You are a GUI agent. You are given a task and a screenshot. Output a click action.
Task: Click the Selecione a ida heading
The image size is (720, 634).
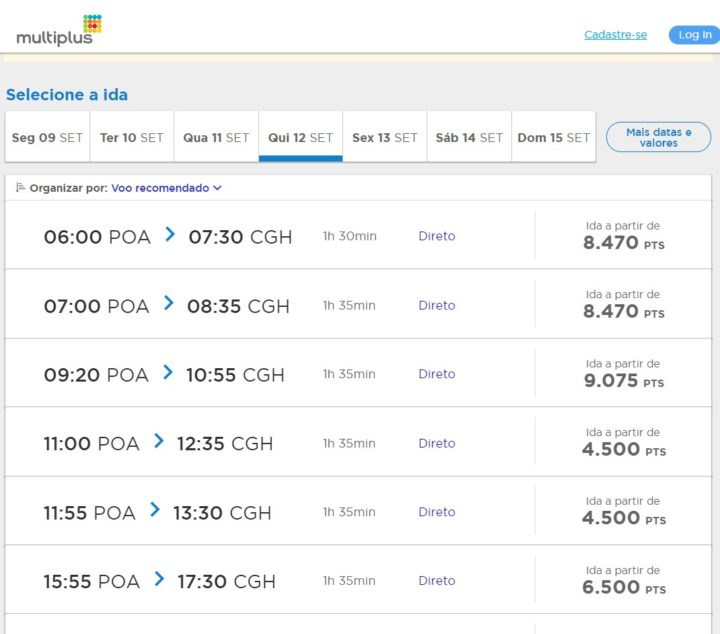point(67,95)
